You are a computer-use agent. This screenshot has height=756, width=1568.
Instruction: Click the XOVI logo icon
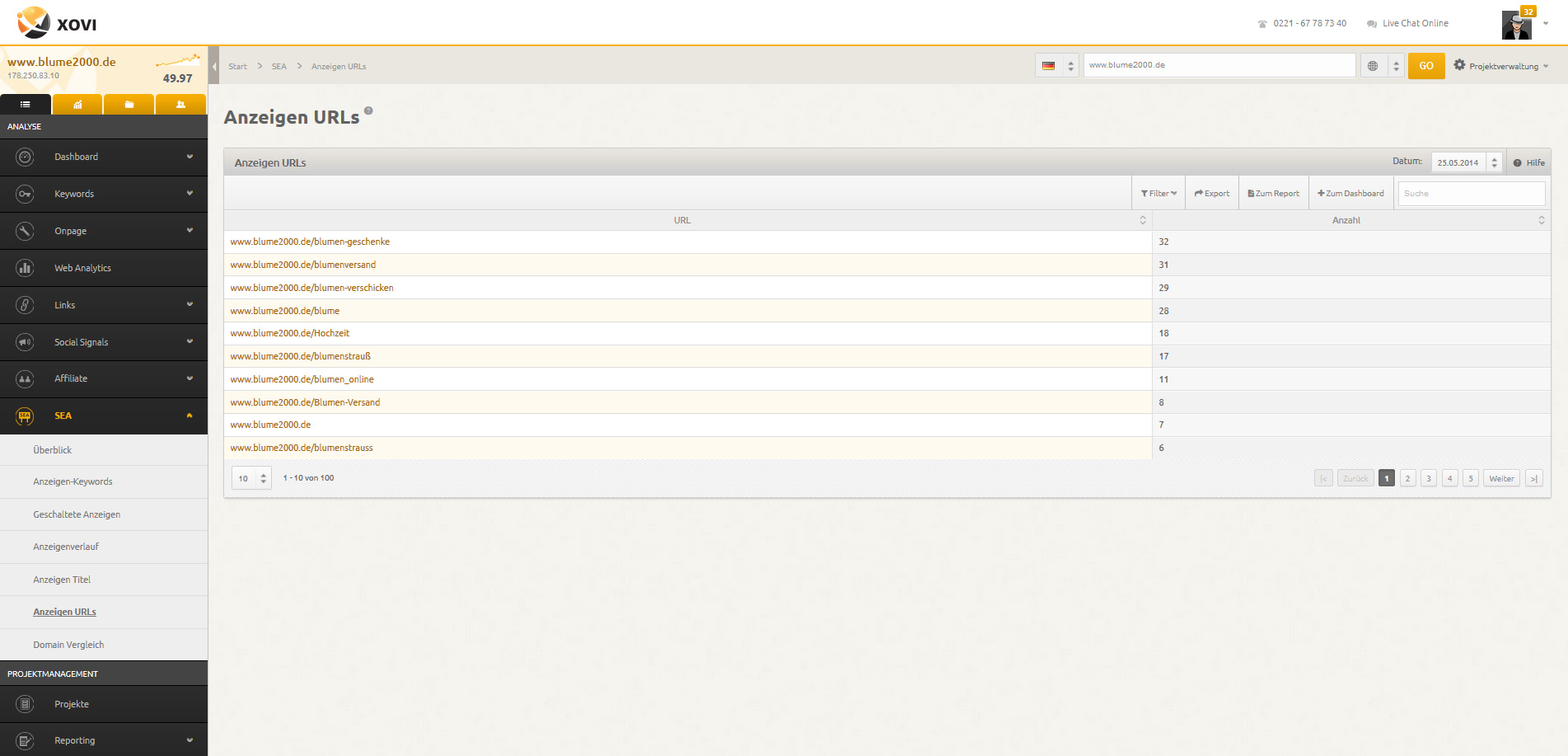click(x=34, y=22)
